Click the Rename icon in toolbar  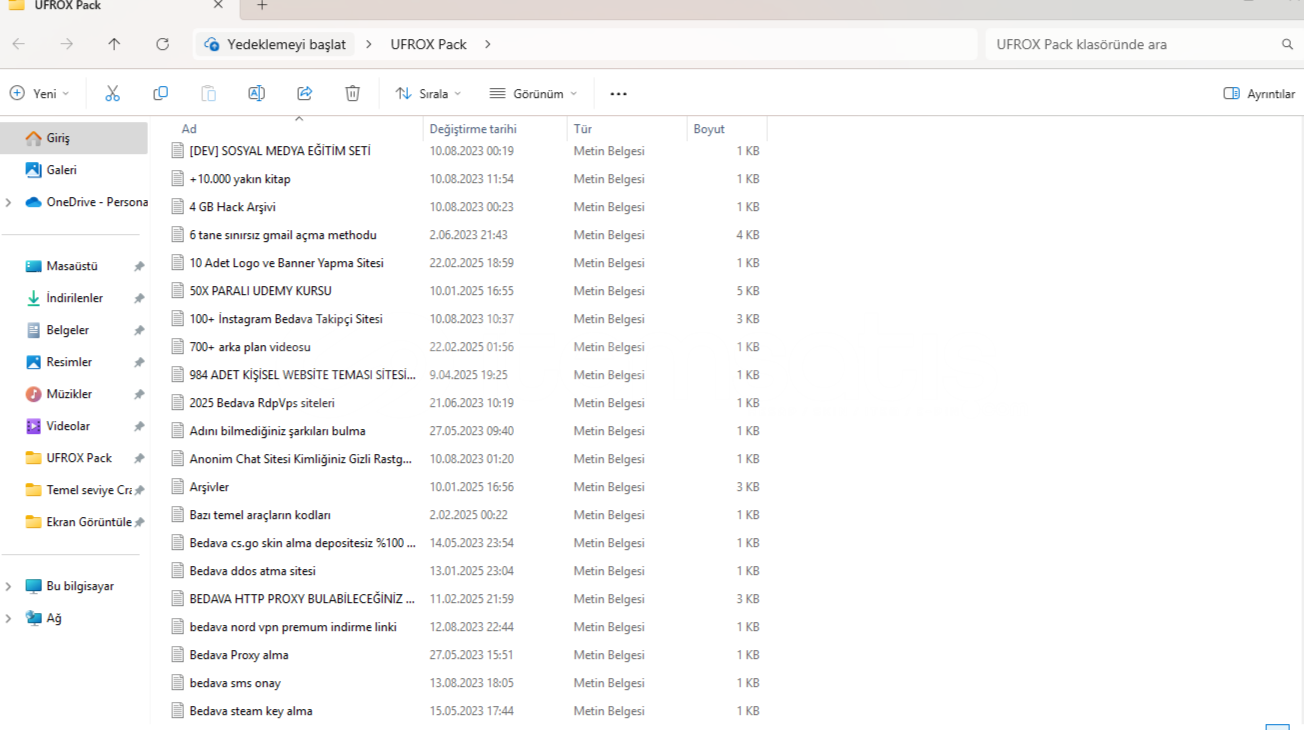coord(256,93)
